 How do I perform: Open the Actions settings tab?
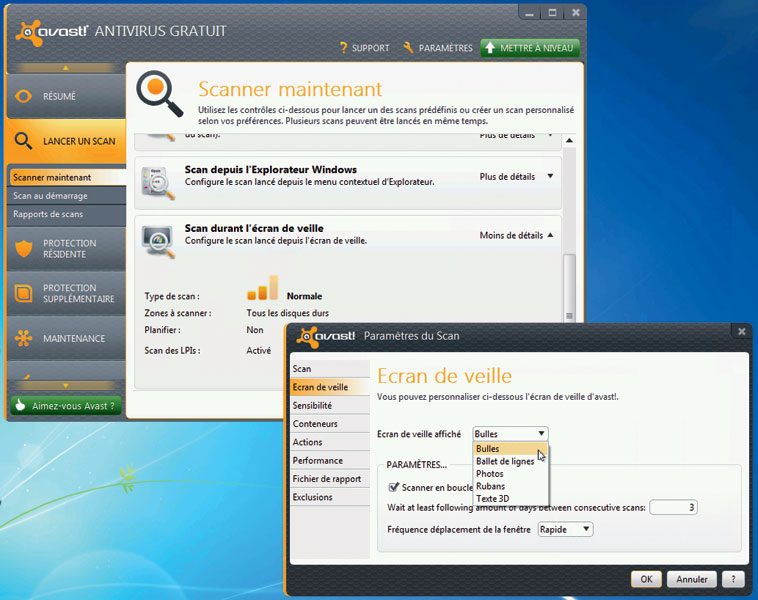330,442
